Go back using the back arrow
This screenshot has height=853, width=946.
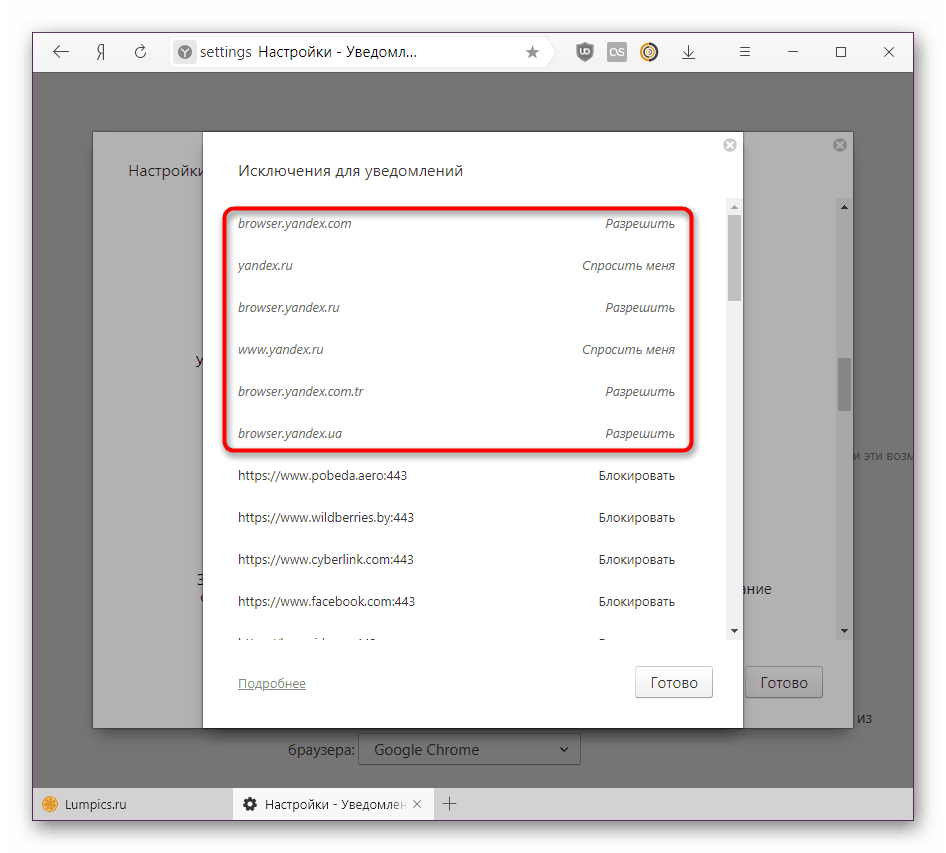click(x=61, y=52)
